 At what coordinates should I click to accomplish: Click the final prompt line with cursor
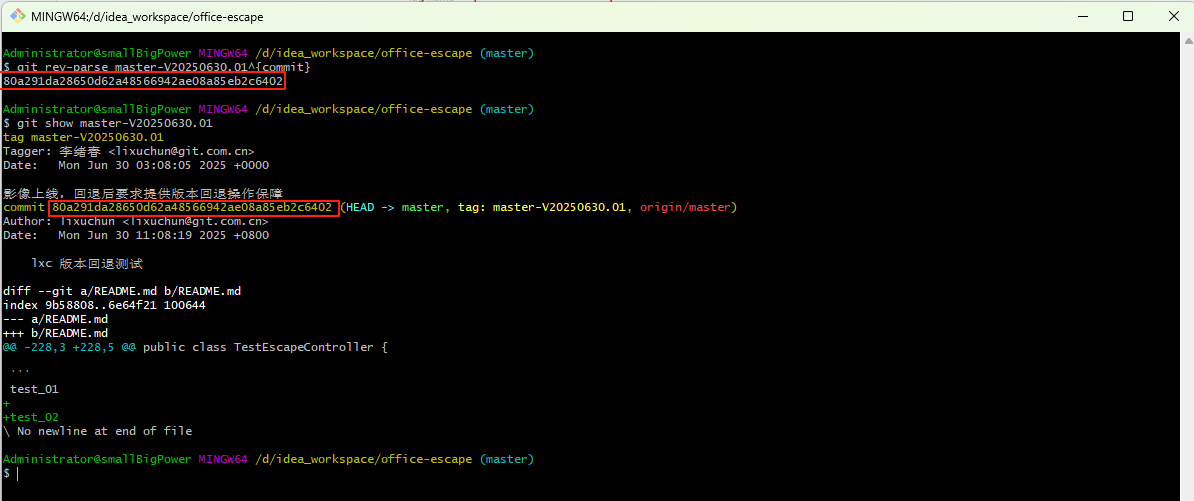[x=11, y=474]
